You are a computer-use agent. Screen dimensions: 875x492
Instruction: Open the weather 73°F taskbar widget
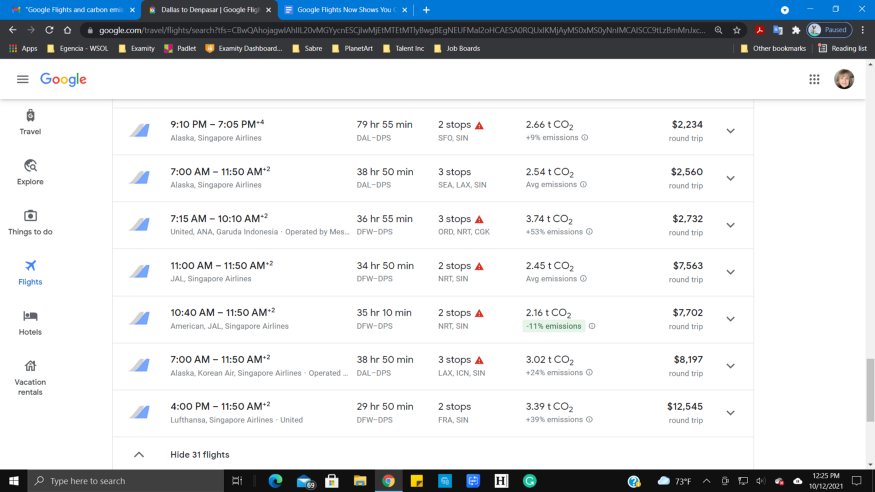point(674,481)
